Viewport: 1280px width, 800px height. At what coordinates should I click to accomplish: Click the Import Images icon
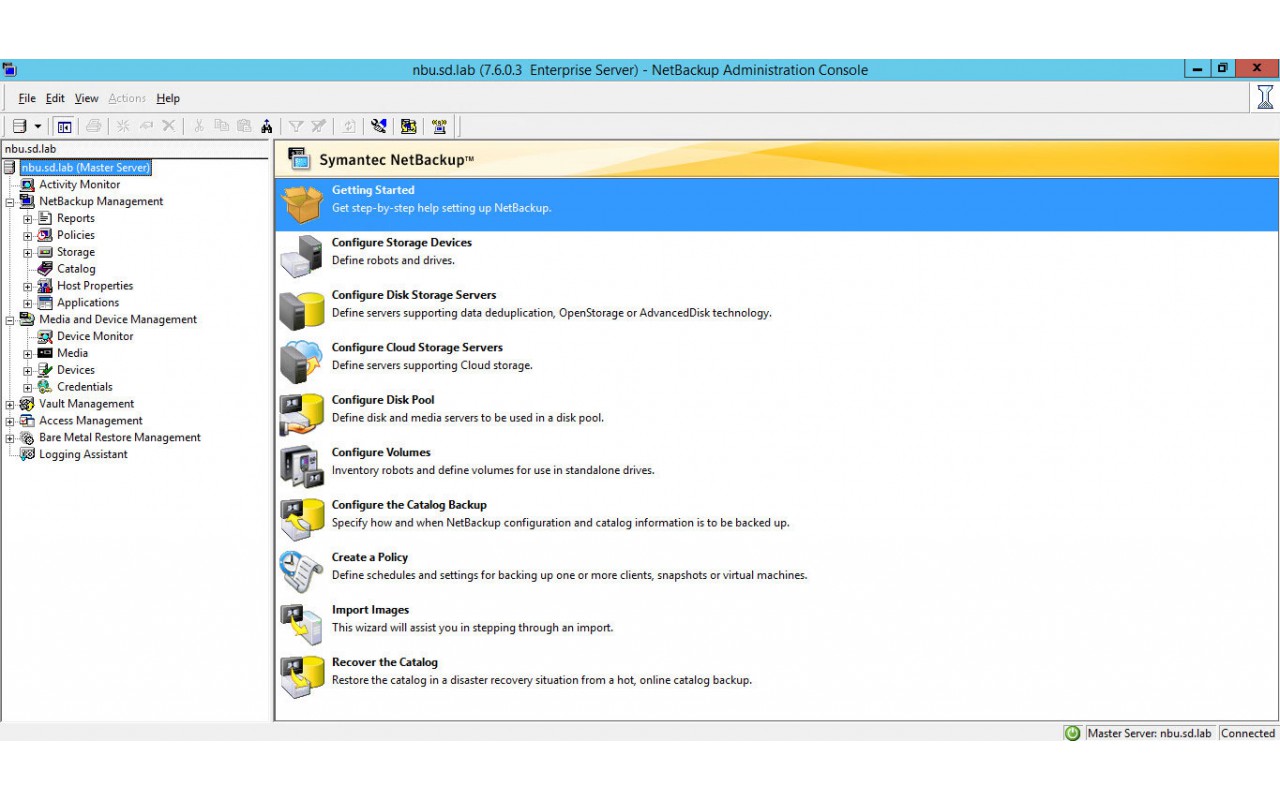(x=302, y=624)
